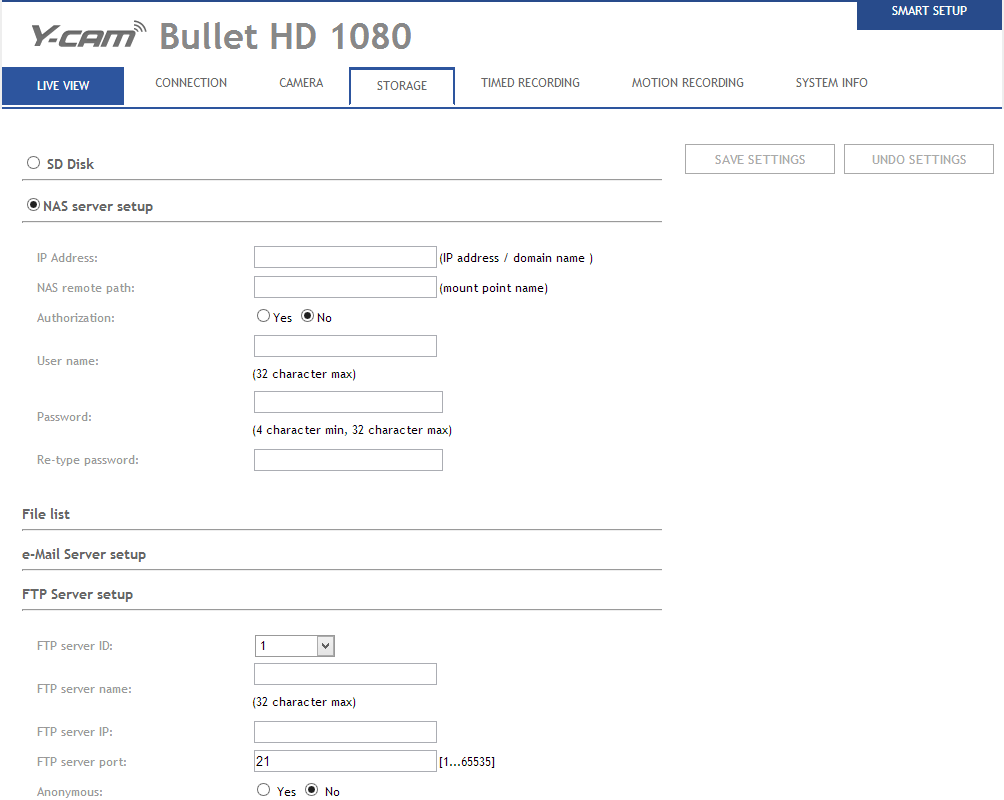Screen dimensions: 1004x800
Task: Select NAS server setup radio button
Action: point(34,206)
